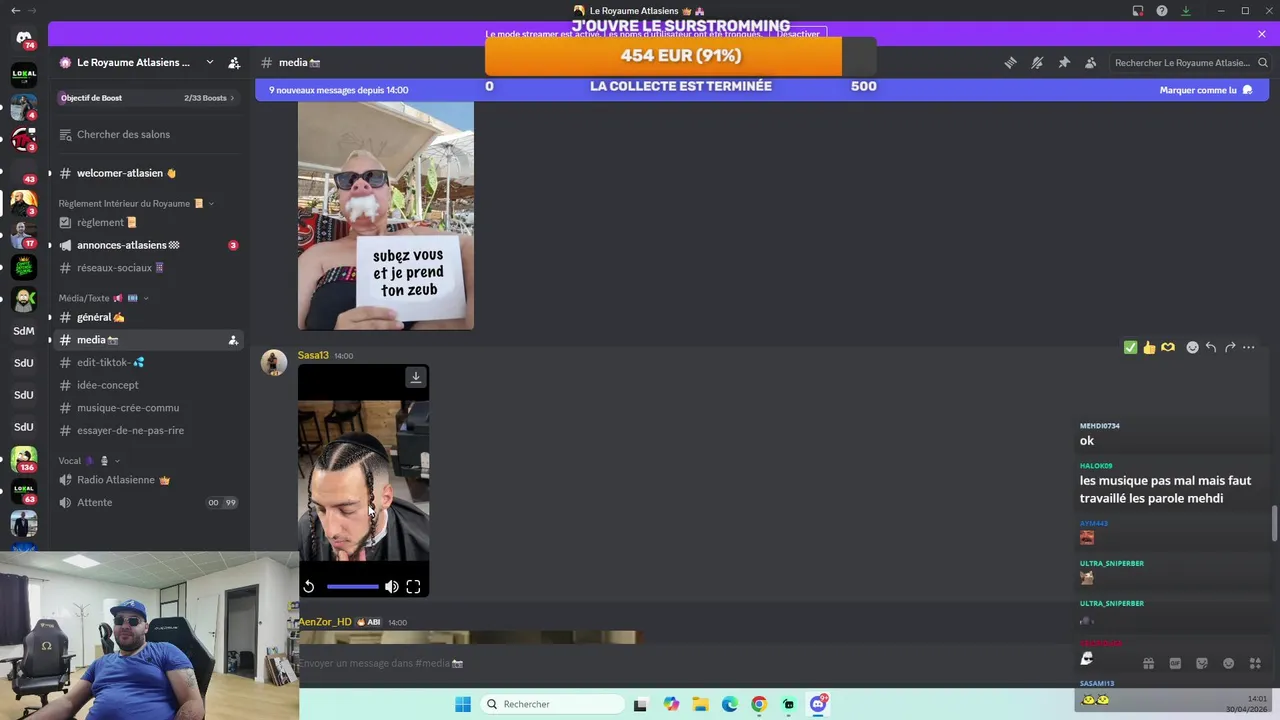Open the gift icon in message bar

tap(1148, 663)
